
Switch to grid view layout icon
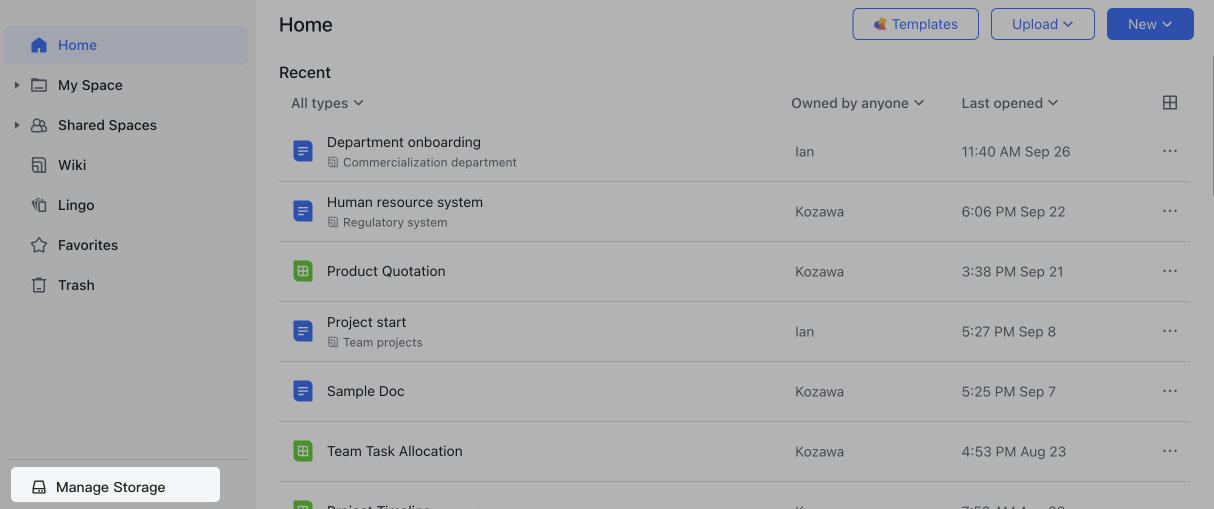tap(1169, 103)
